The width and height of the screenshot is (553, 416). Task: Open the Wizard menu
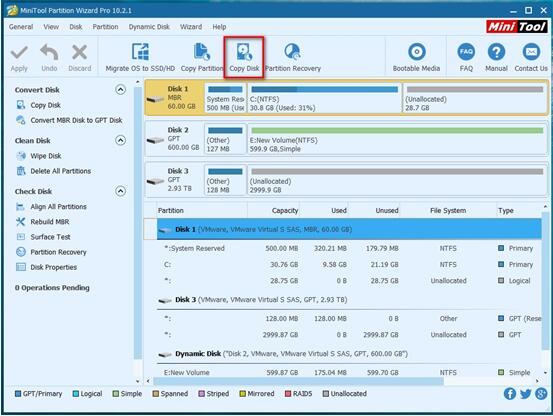click(x=191, y=27)
